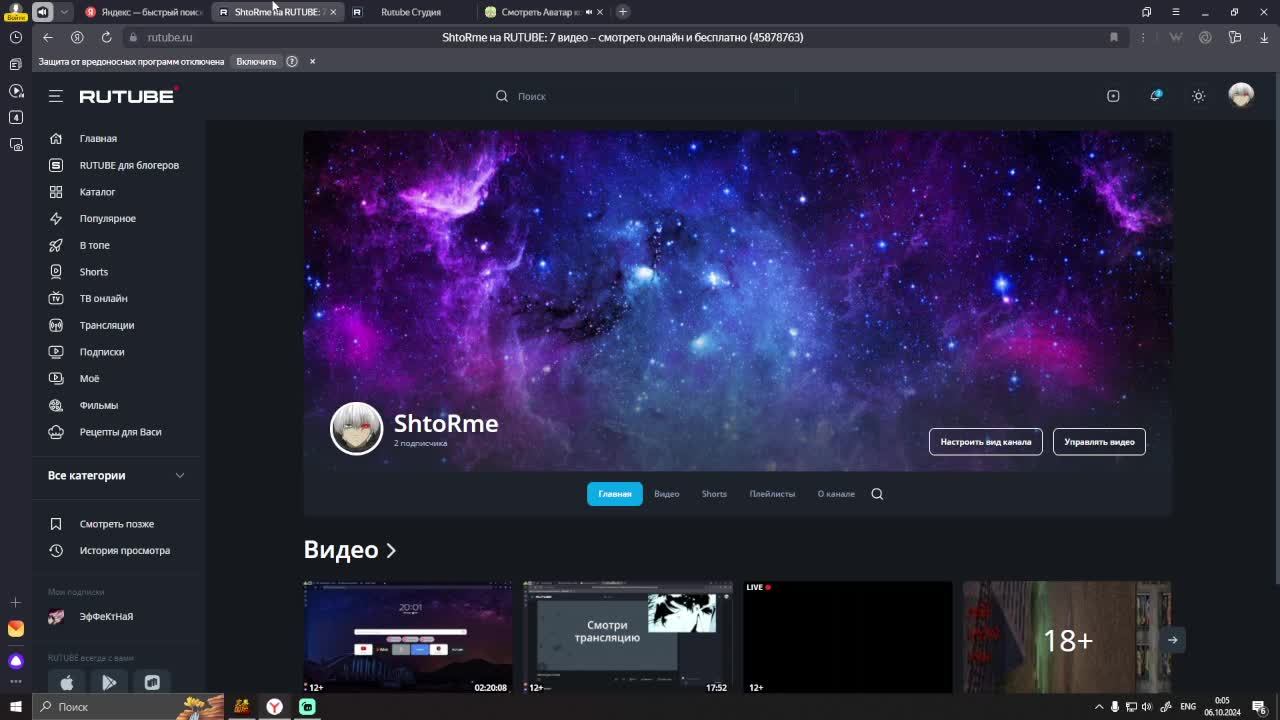Image resolution: width=1280 pixels, height=720 pixels.
Task: Open the Windows Start menu
Action: click(15, 707)
